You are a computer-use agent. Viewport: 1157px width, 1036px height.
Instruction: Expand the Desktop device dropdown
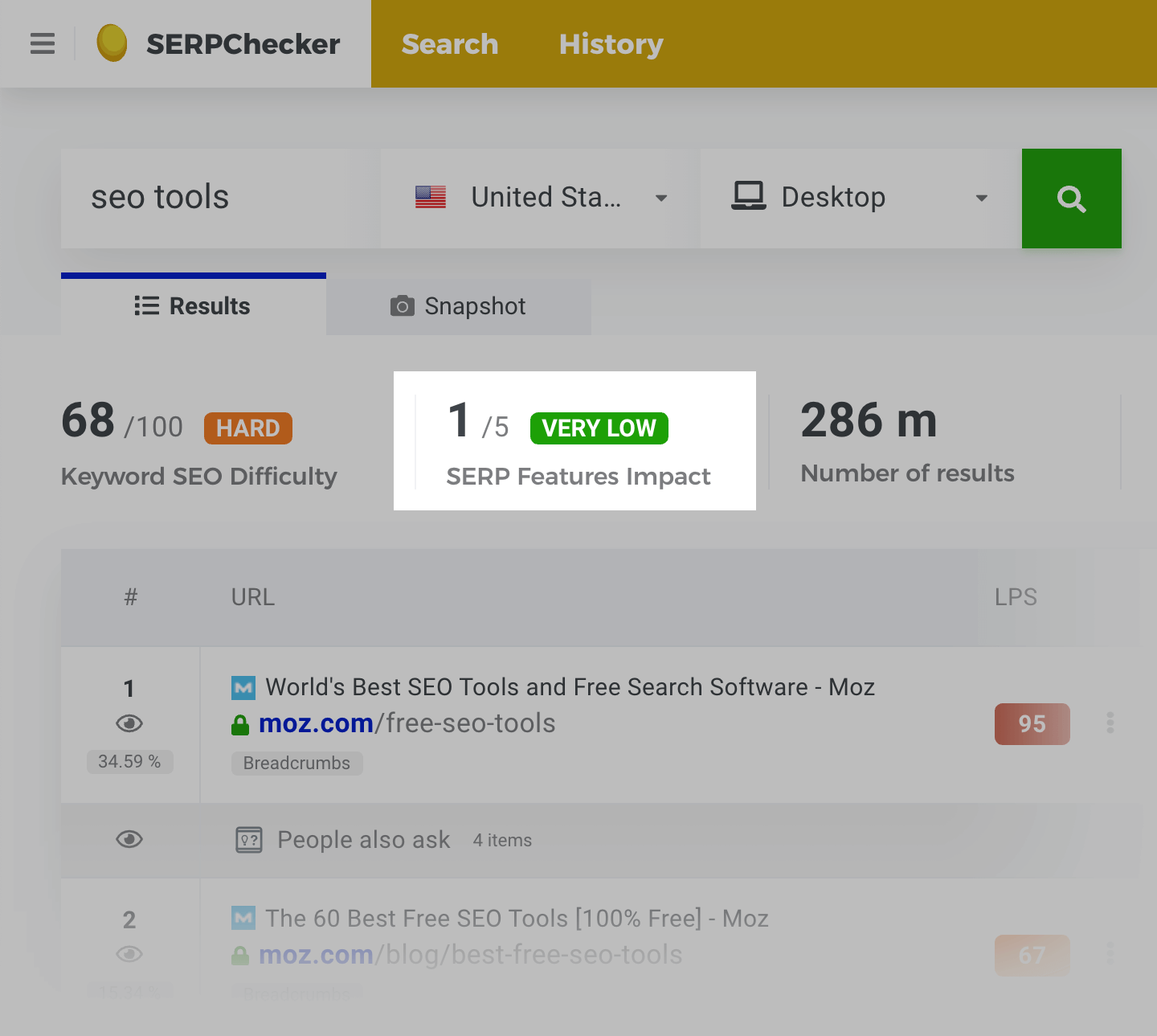click(x=861, y=199)
